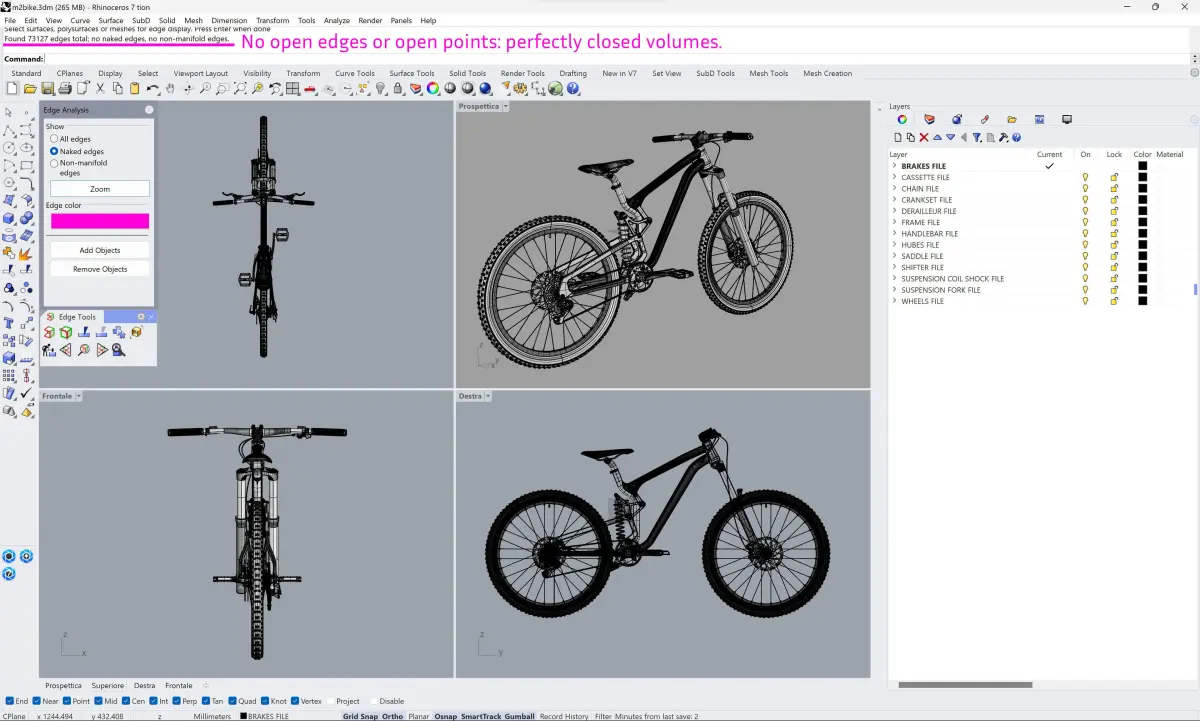Click the red car Set View icon

[310, 89]
